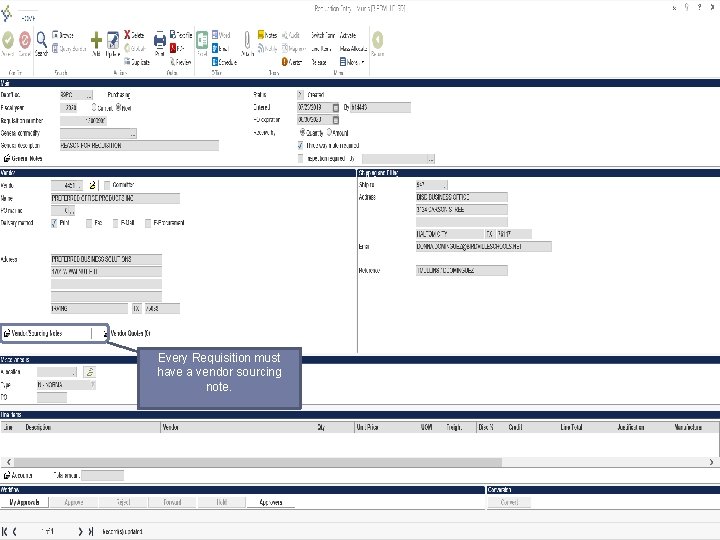Viewport: 720px width, 540px height.
Task: Click the Excel export icon
Action: tap(202, 40)
